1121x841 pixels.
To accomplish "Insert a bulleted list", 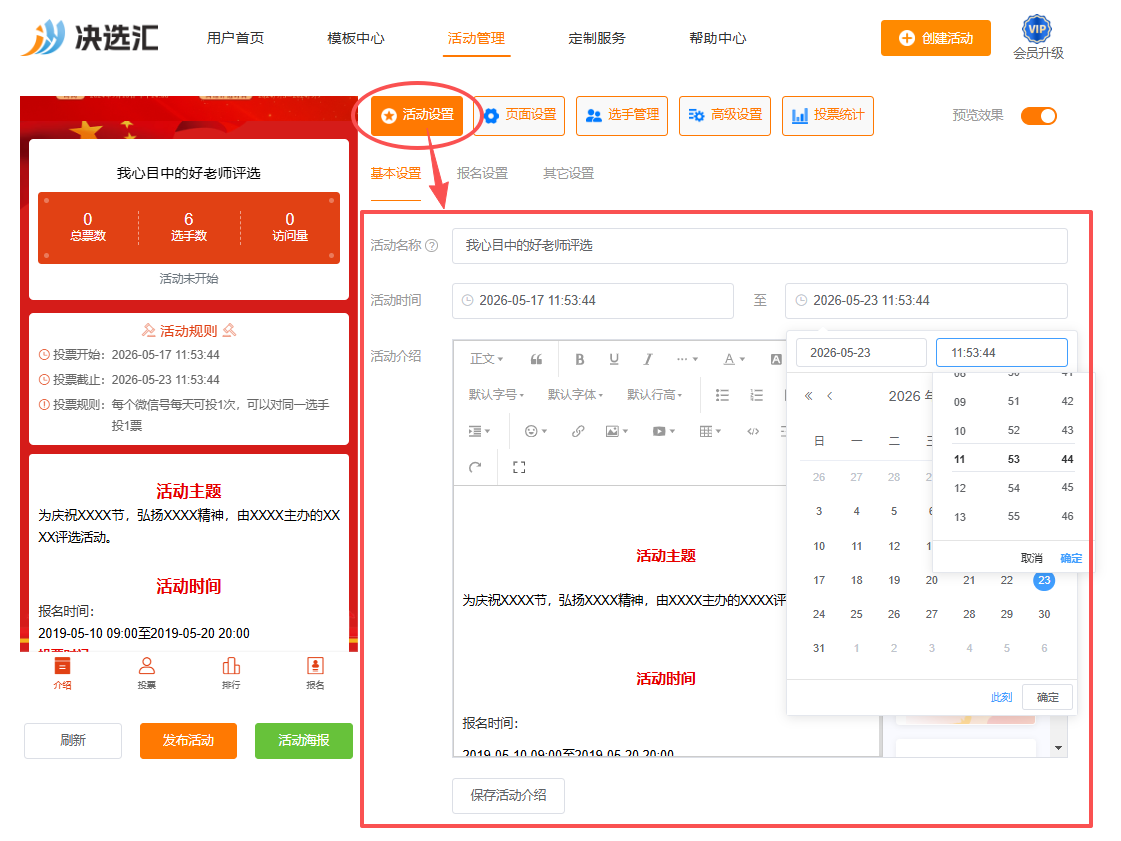I will [x=722, y=395].
